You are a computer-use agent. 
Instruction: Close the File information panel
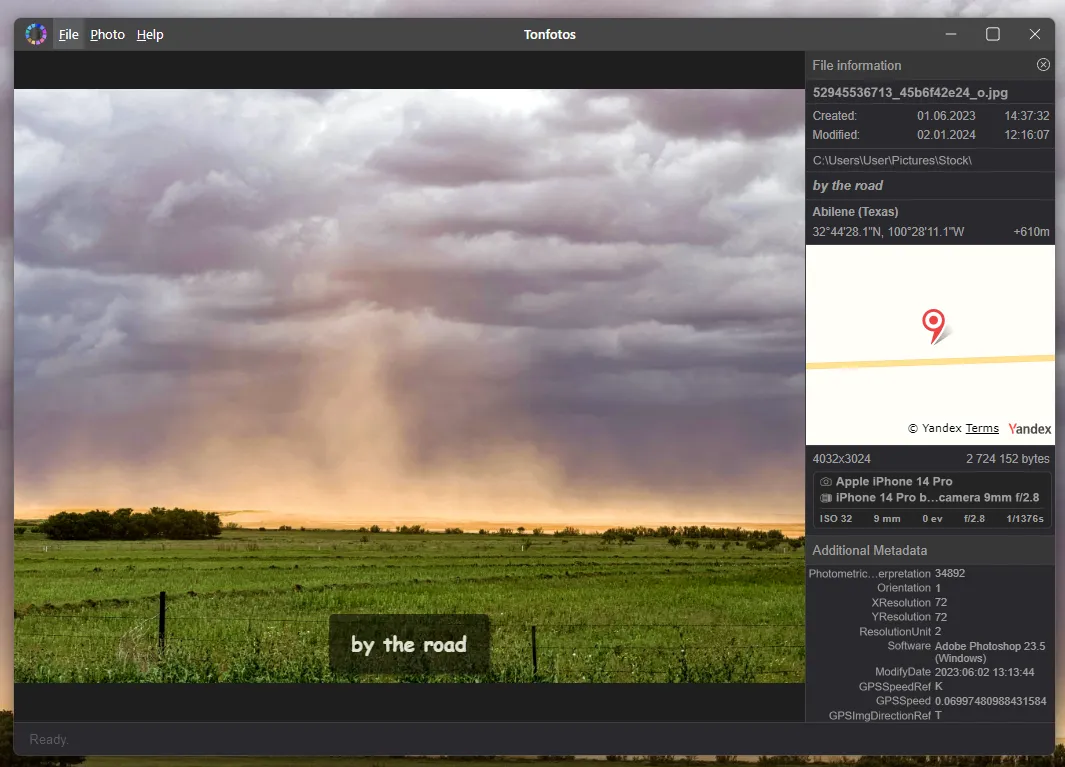coord(1043,65)
